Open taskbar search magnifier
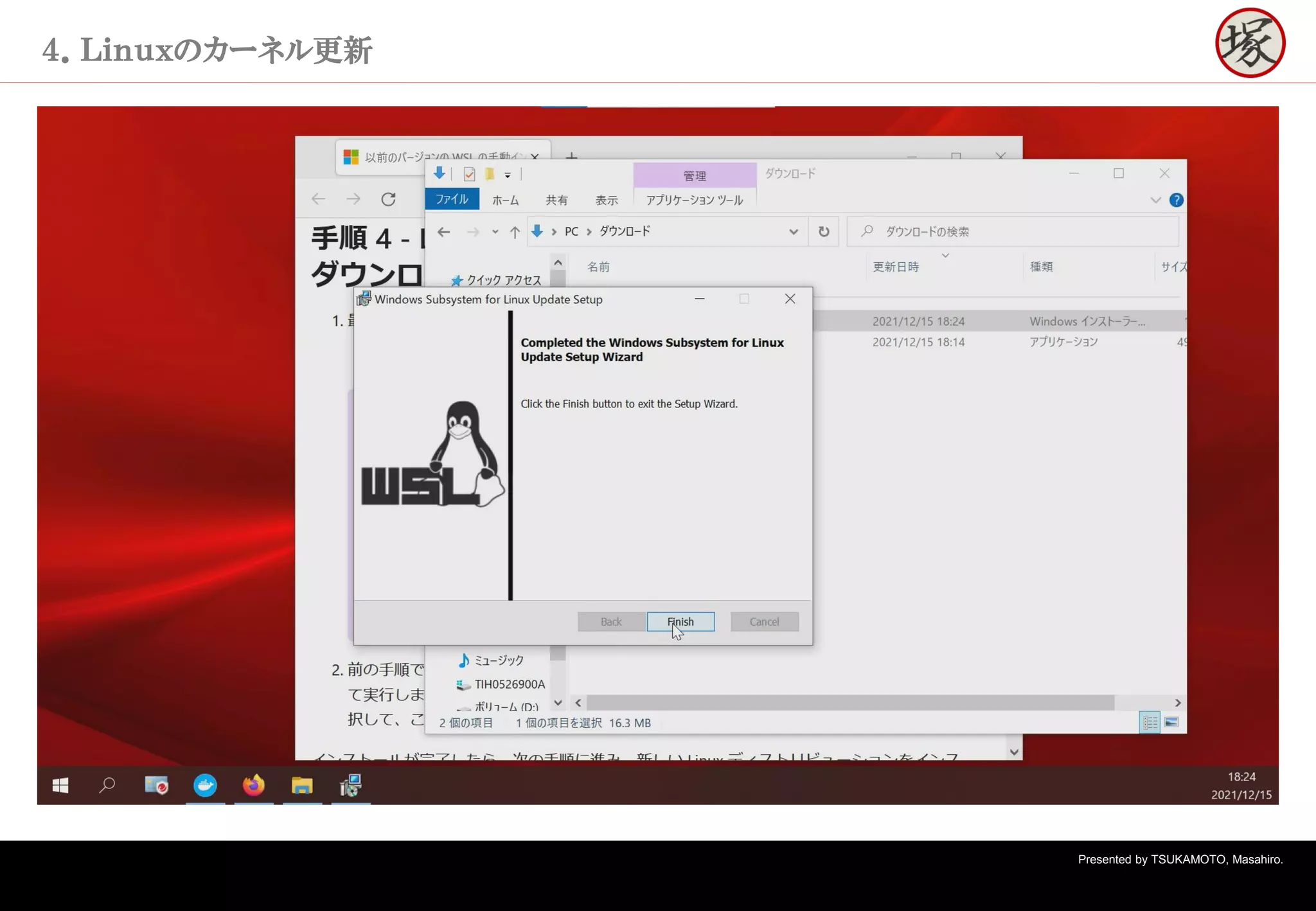Screen dimensions: 1316x911 pyautogui.click(x=107, y=785)
